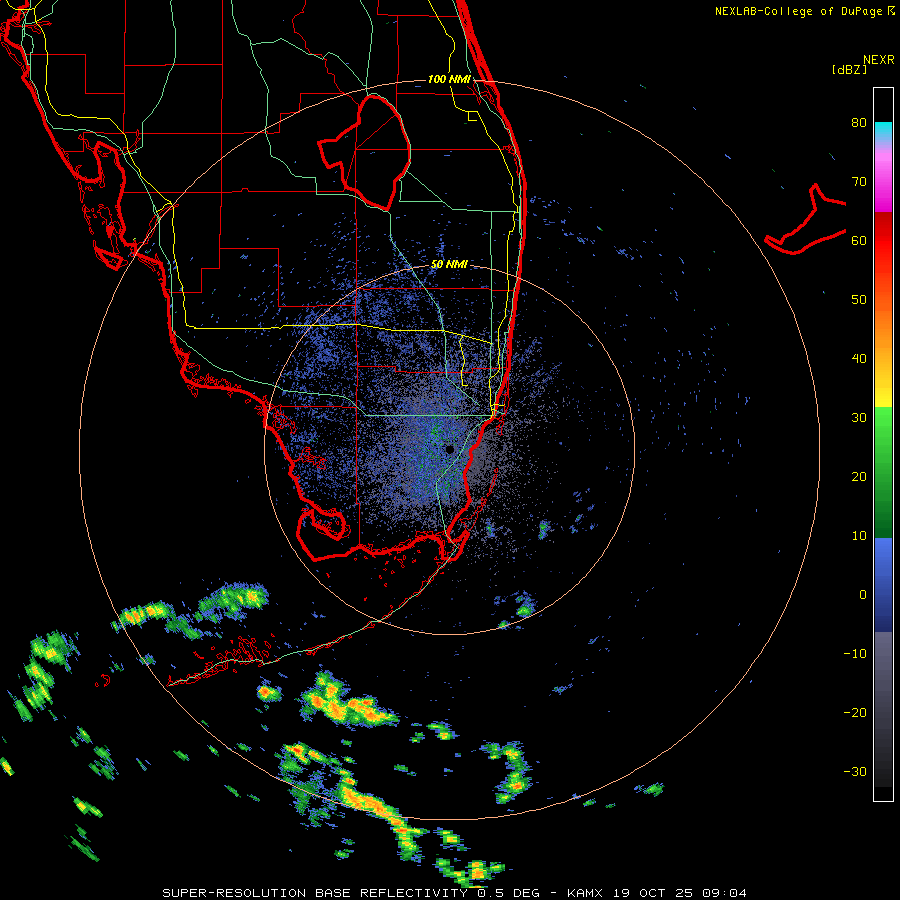
Task: Click the SUPER-RESOLUTION BASE REFLECTIVITY caption text
Action: click(x=315, y=893)
